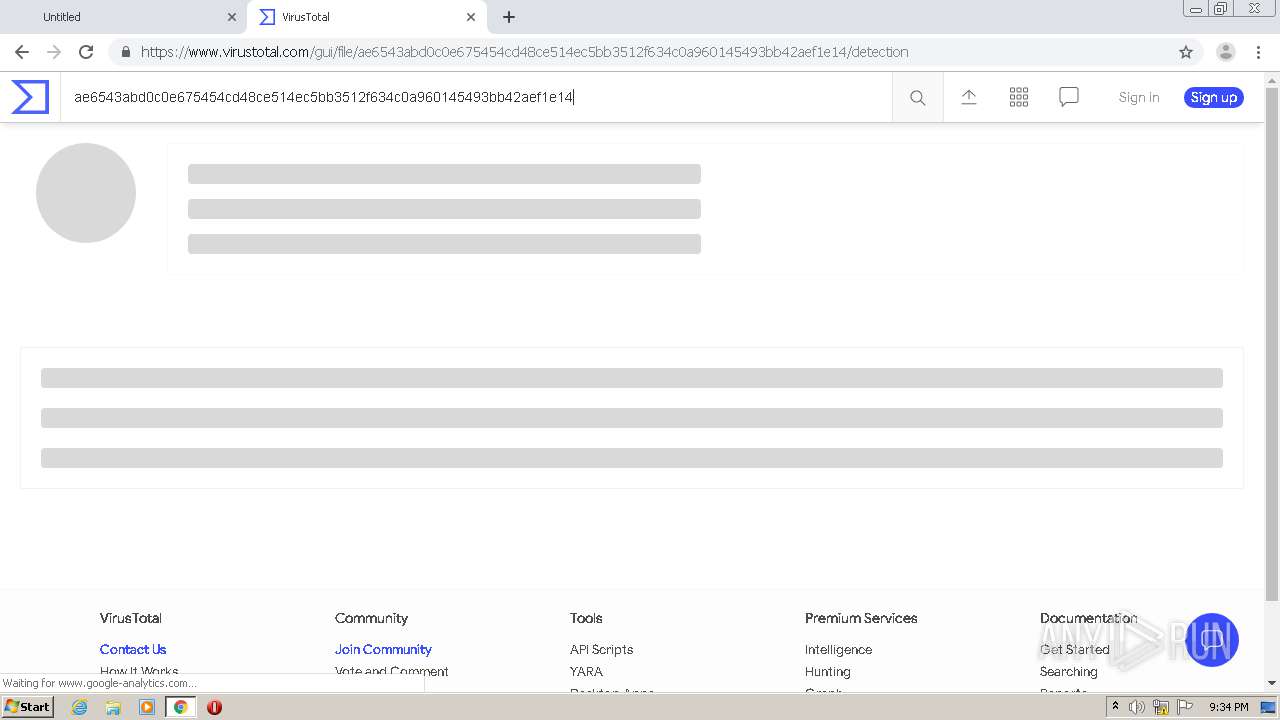Click the network tray icon
The height and width of the screenshot is (720, 1280).
coord(1161,707)
